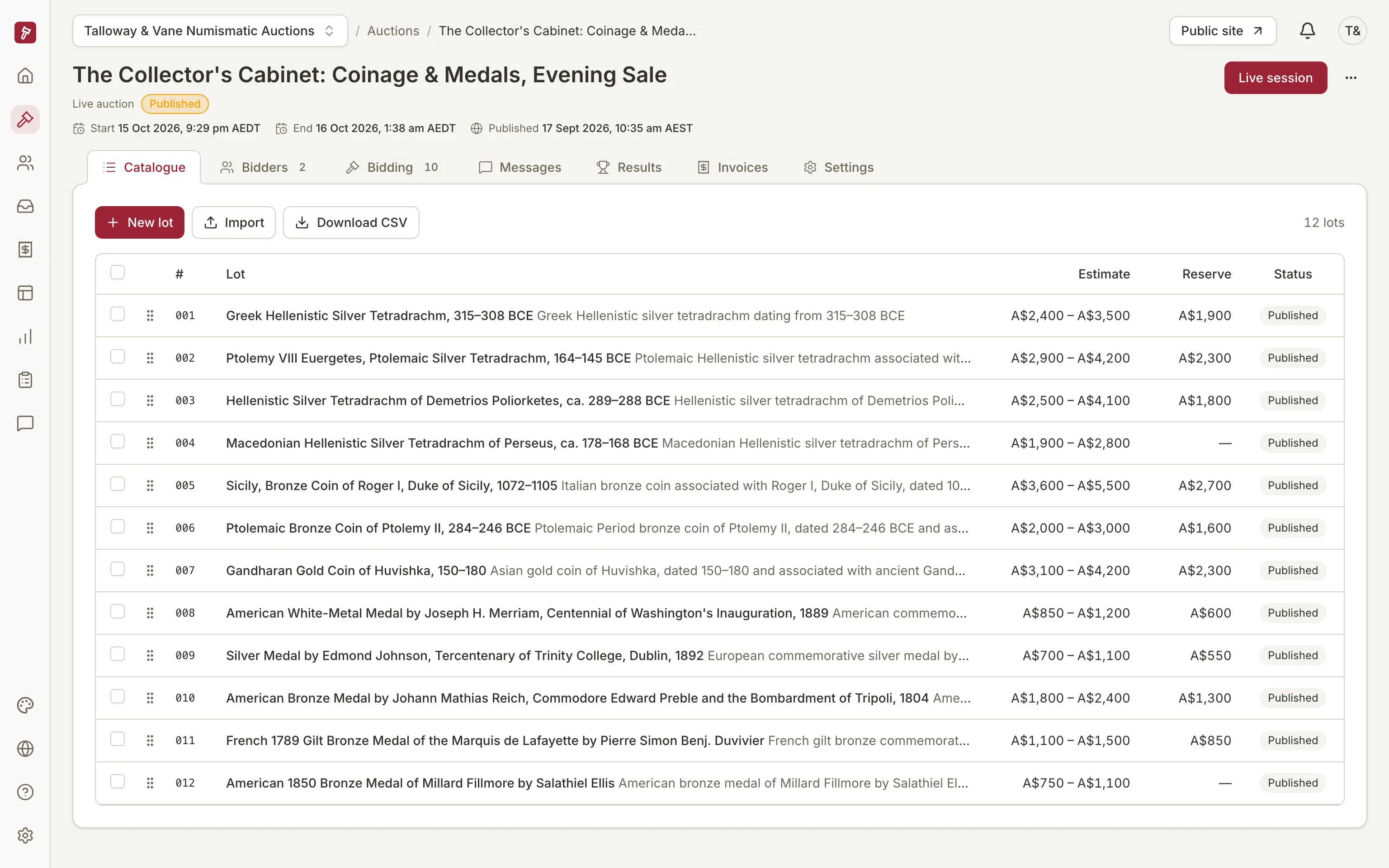Grab drag handle for lot 007
Viewport: 1389px width, 868px height.
(x=150, y=571)
